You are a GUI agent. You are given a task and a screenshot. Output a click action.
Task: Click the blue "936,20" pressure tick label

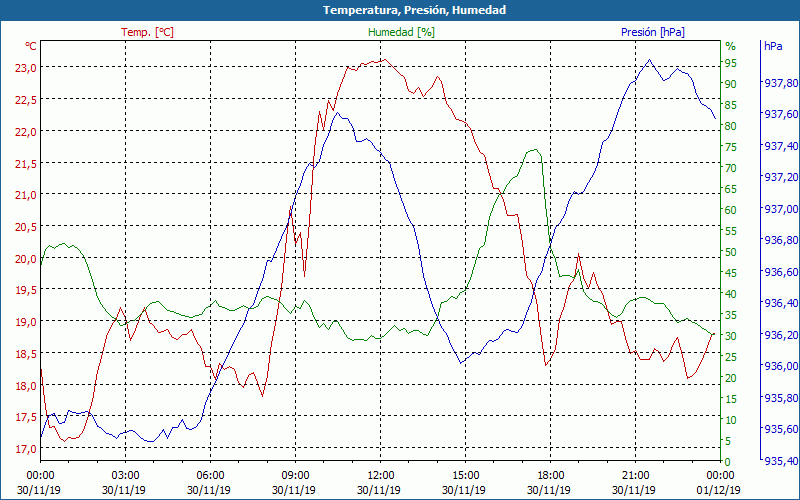click(781, 335)
